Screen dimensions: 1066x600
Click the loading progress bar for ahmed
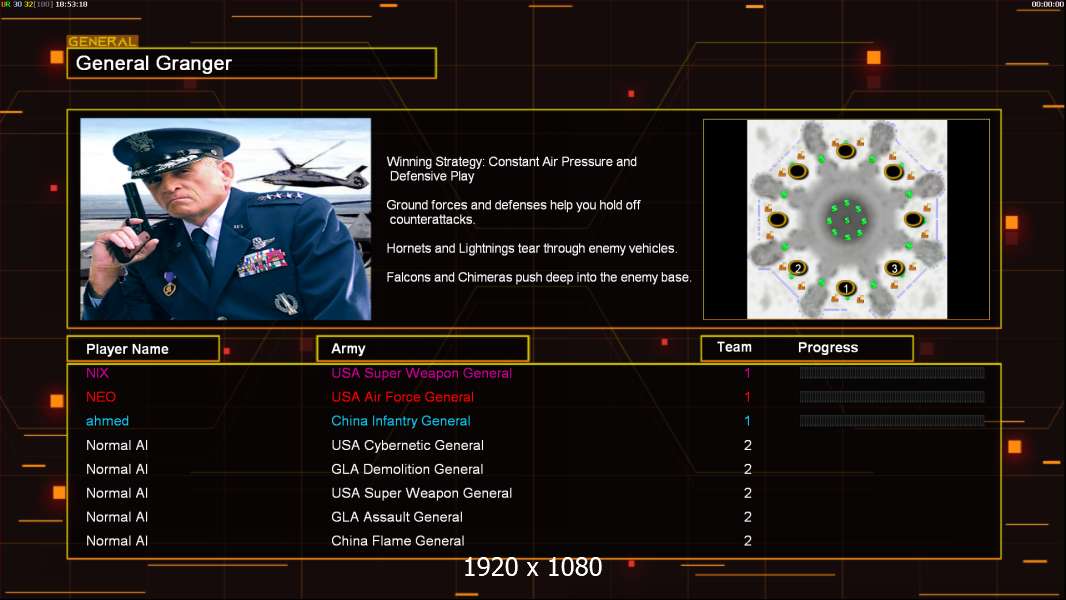point(892,421)
